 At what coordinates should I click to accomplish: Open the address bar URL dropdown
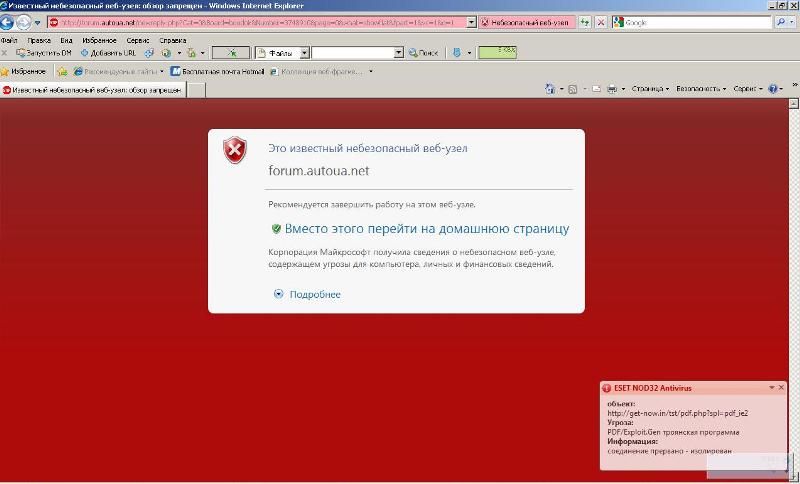[472, 22]
